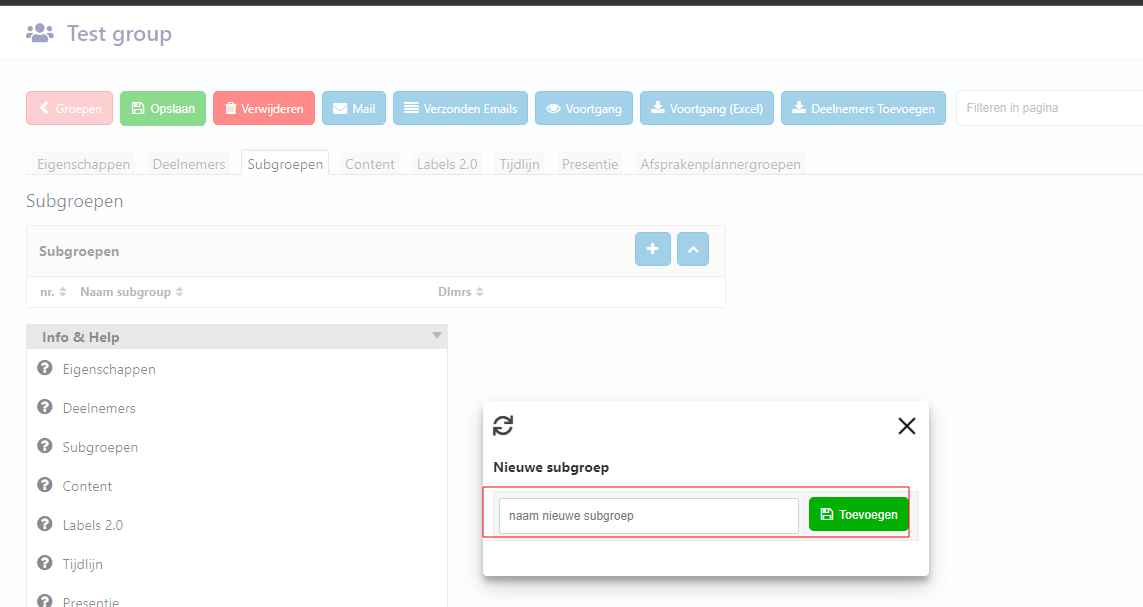This screenshot has height=607, width=1143.
Task: Click the refresh icon in the dialog
Action: [503, 426]
